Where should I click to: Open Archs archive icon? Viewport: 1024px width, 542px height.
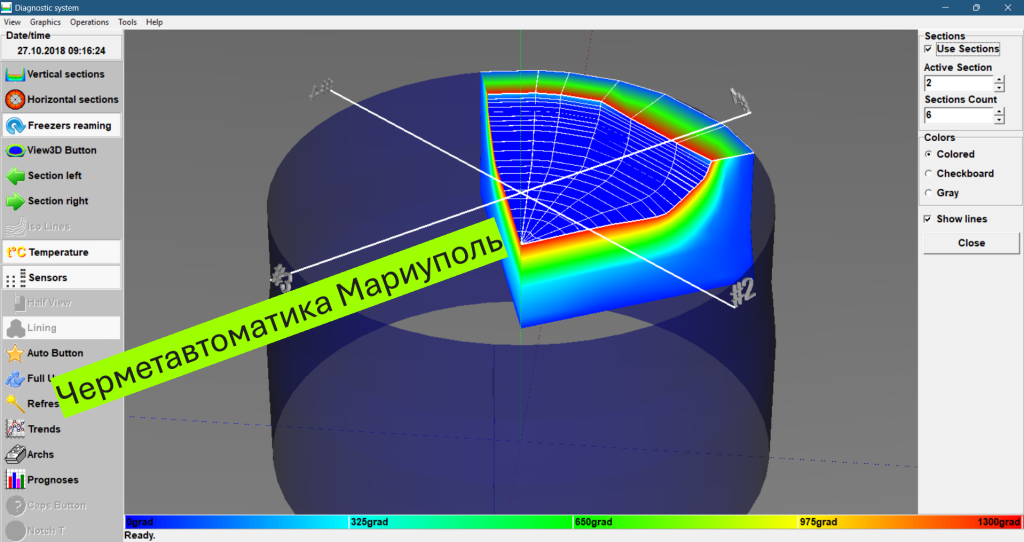point(15,454)
